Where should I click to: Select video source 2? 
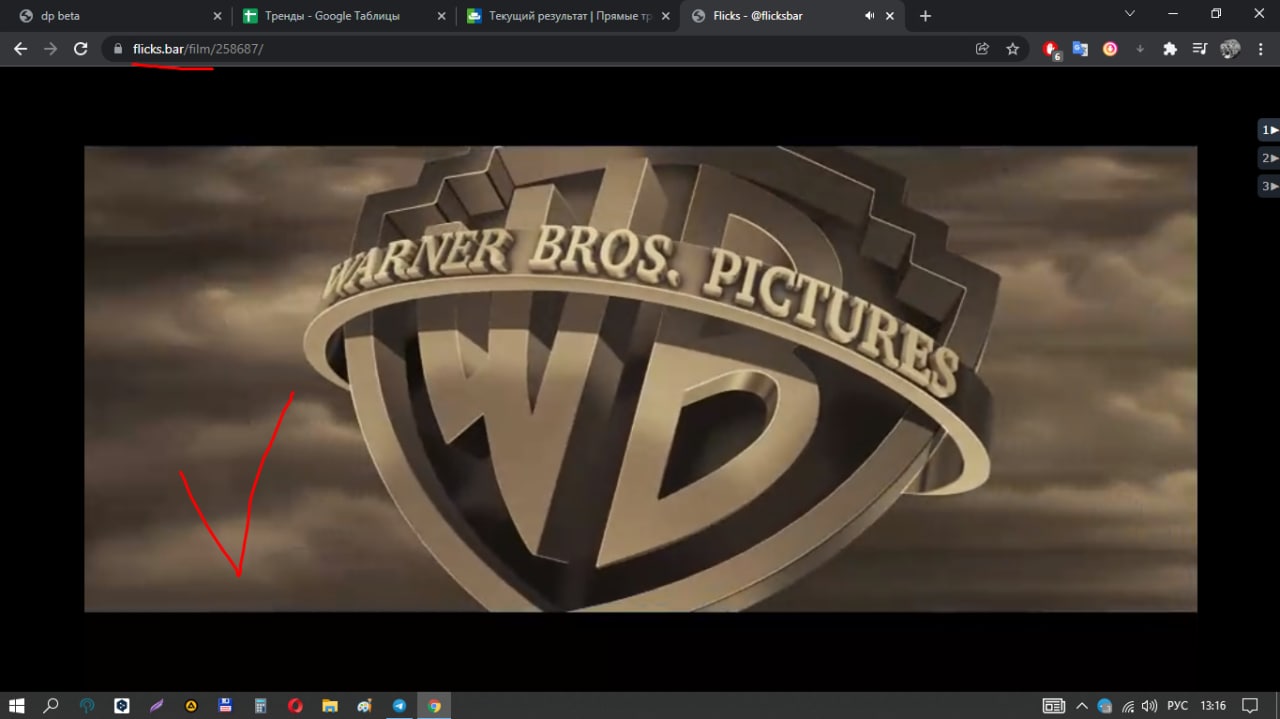[1269, 157]
